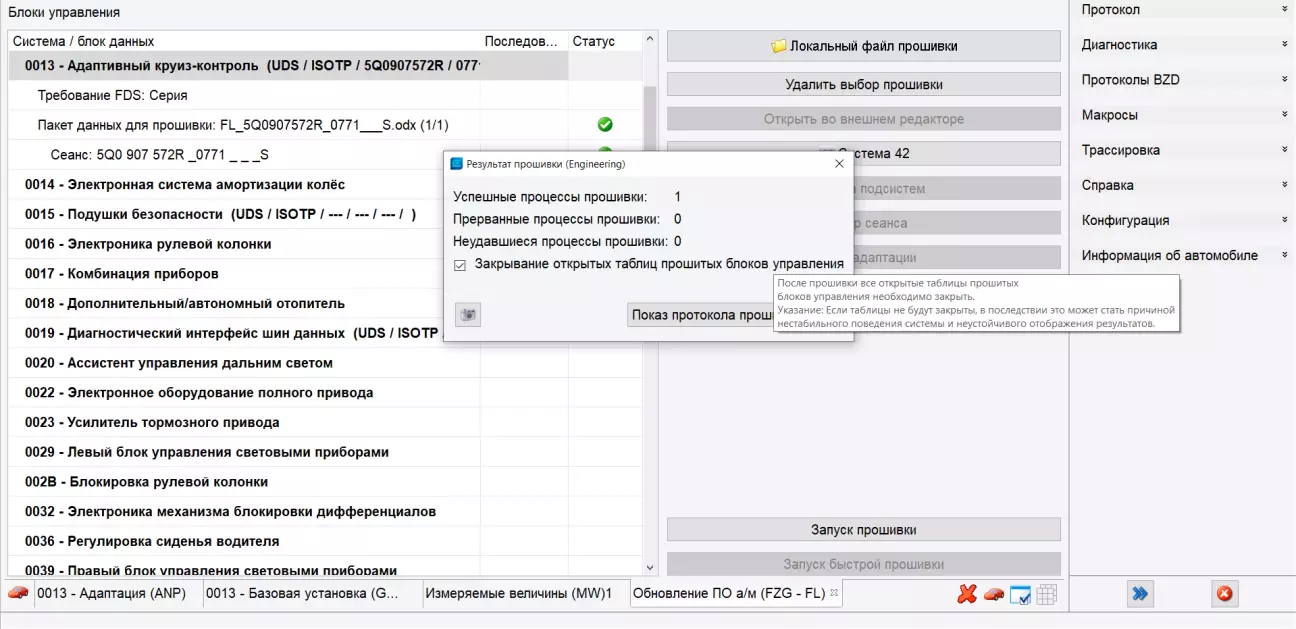
Task: Click the control unit list scrollbar down arrow
Action: click(650, 567)
